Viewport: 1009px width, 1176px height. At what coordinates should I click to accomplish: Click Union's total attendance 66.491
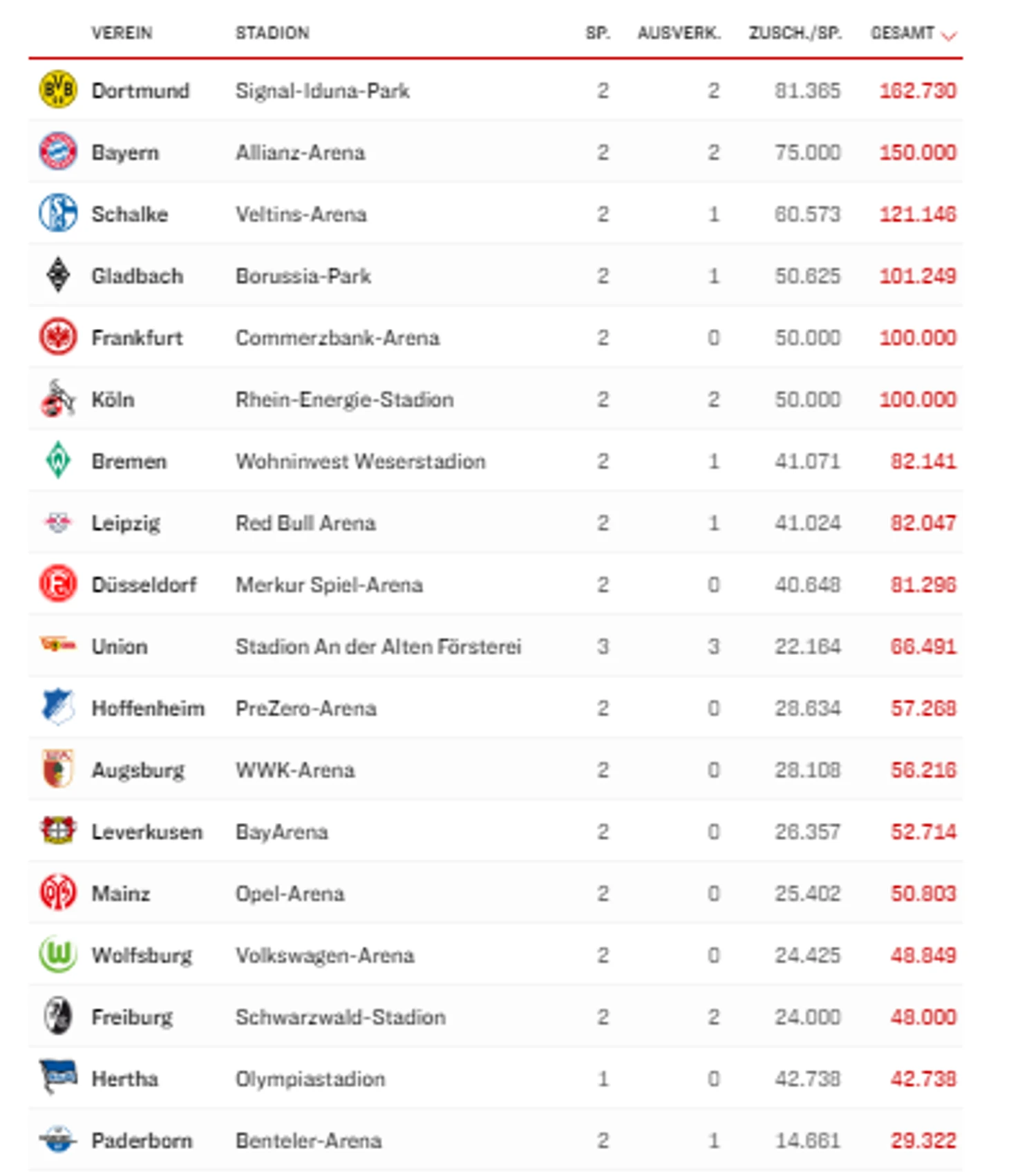[923, 647]
